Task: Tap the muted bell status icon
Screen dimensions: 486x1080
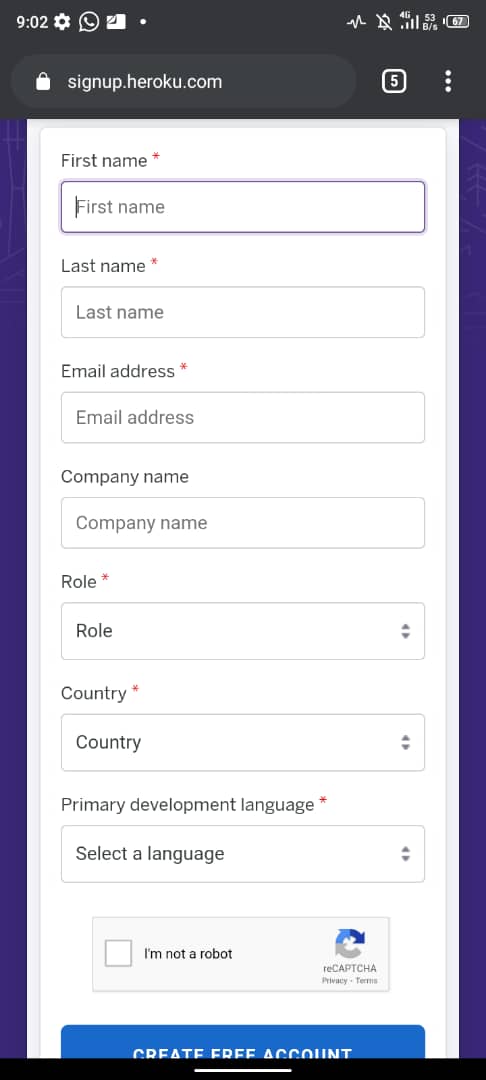Action: pyautogui.click(x=384, y=22)
